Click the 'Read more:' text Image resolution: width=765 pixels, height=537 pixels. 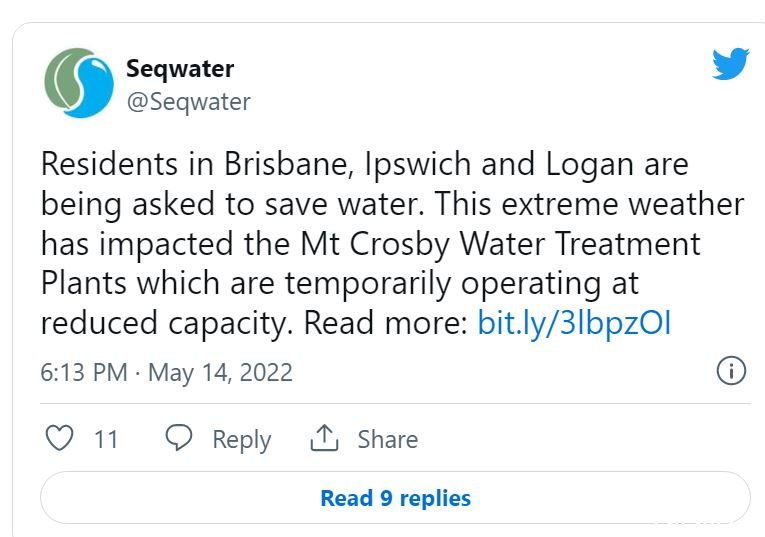point(385,322)
